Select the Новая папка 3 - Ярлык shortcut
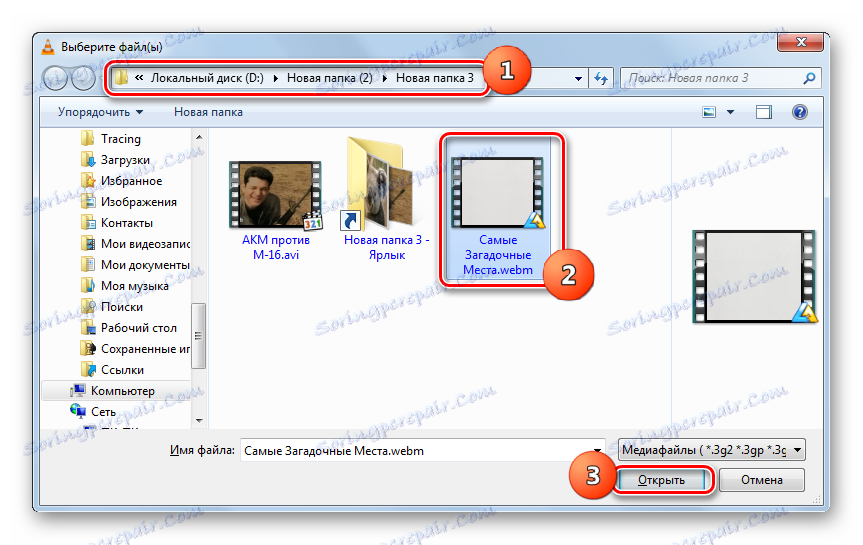Image resolution: width=863 pixels, height=545 pixels. coord(386,198)
